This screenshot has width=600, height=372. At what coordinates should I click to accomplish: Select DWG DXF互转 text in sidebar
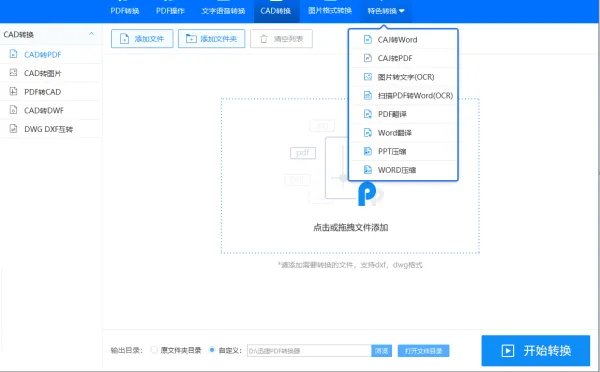point(49,129)
